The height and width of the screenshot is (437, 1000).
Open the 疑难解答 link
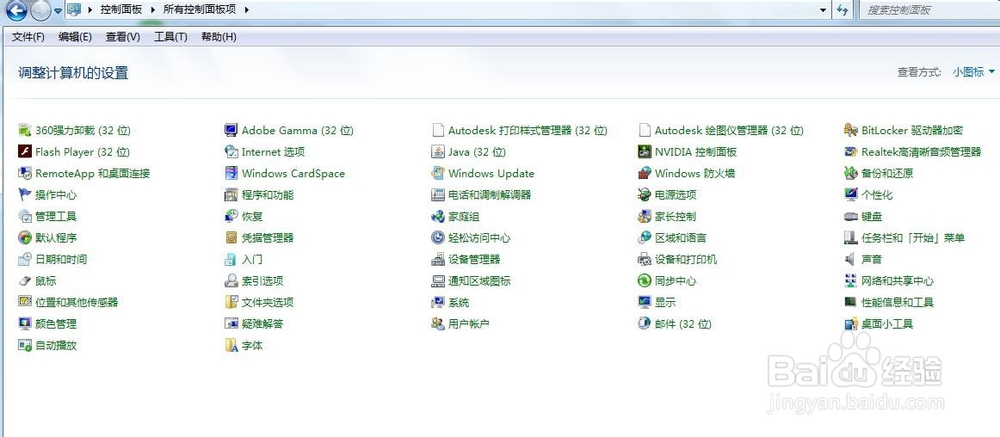(x=262, y=323)
